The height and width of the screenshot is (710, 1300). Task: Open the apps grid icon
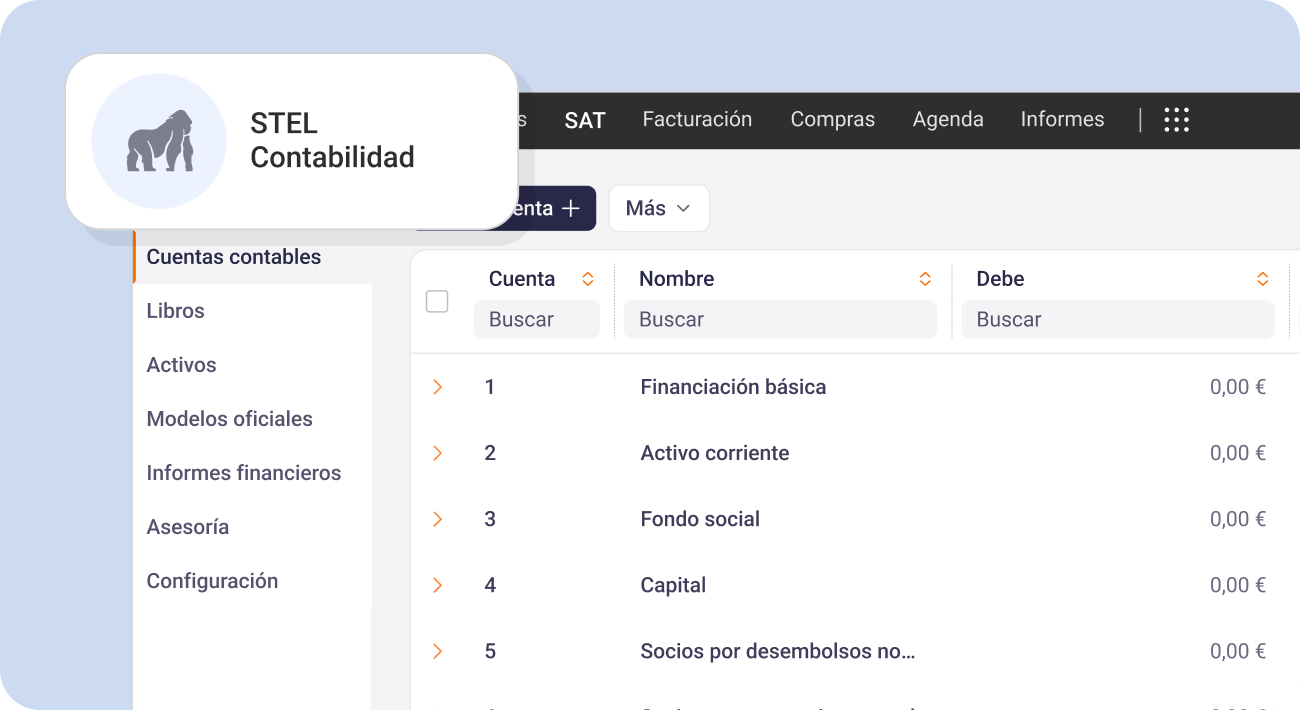point(1176,119)
